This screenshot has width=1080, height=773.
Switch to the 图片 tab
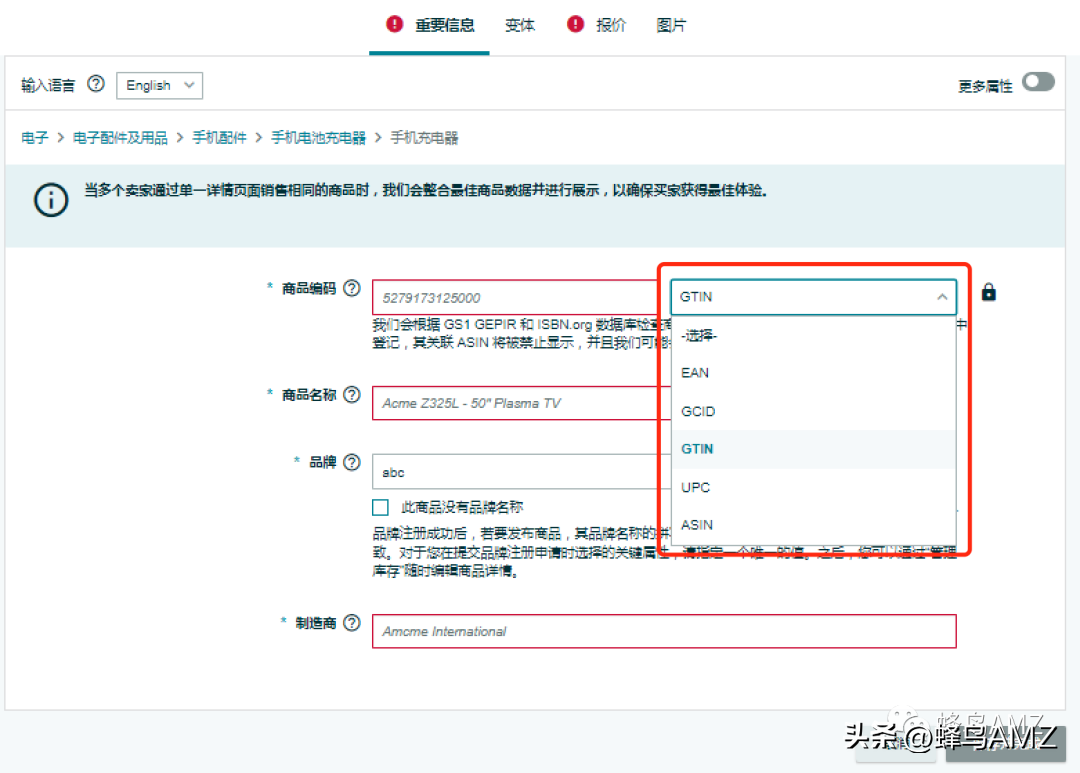(671, 25)
